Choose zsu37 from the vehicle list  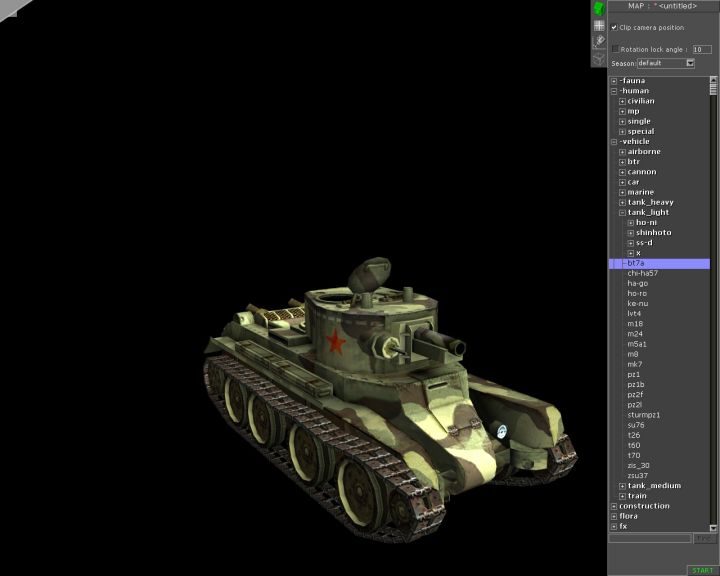click(637, 475)
